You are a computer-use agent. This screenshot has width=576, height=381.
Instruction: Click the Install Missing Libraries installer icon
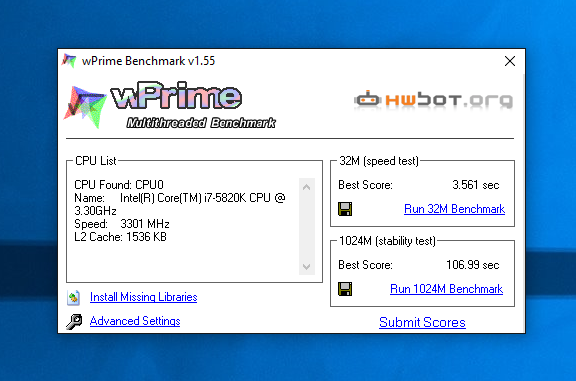(73, 297)
